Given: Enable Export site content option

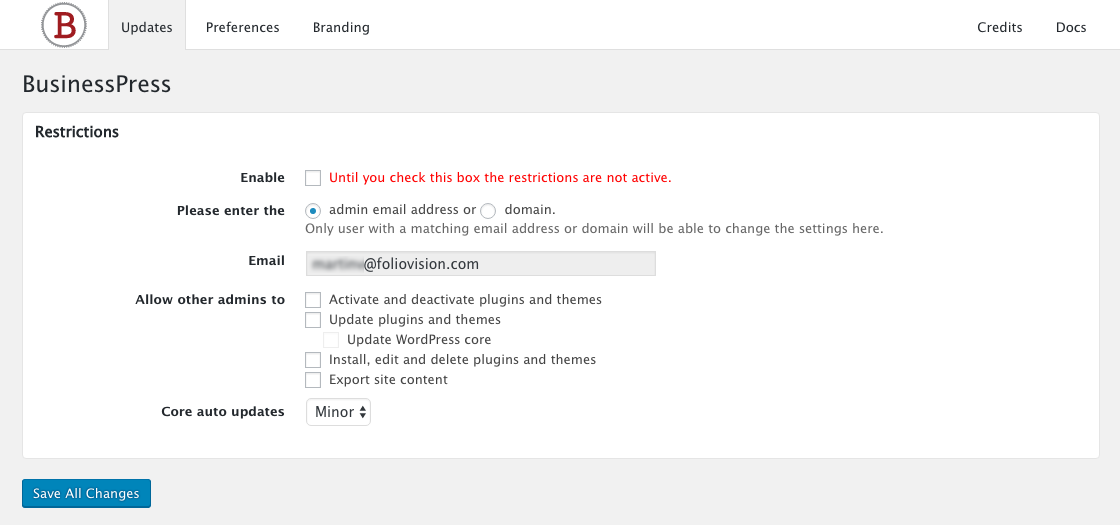Looking at the screenshot, I should (313, 380).
